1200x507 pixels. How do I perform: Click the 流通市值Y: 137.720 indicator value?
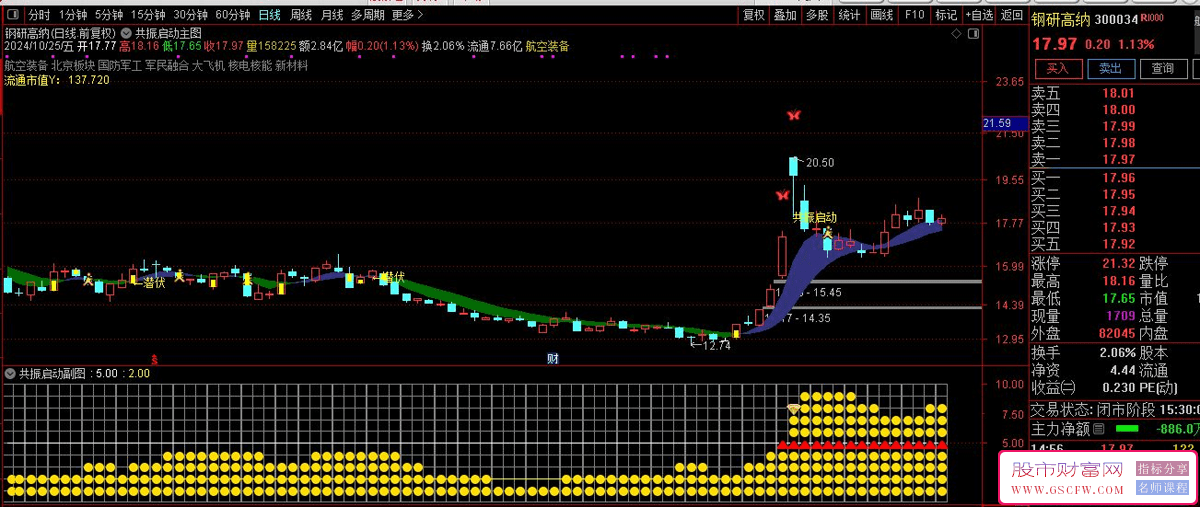click(57, 80)
